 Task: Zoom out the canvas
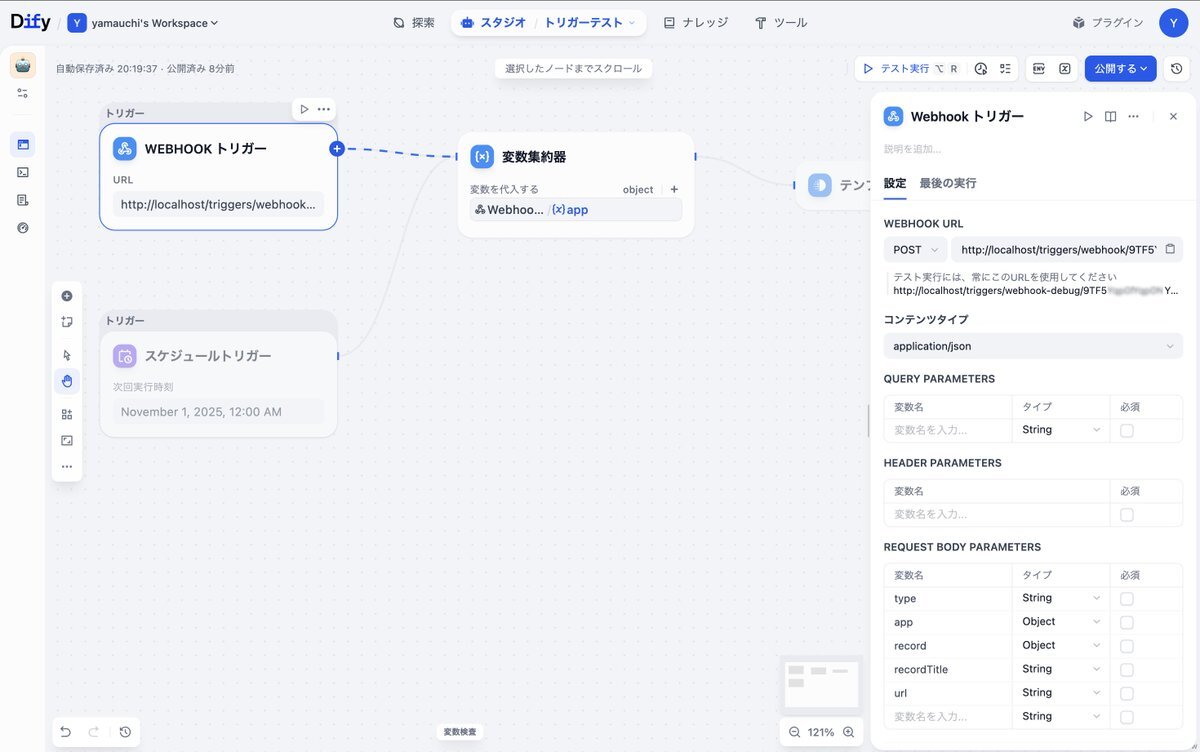(795, 732)
